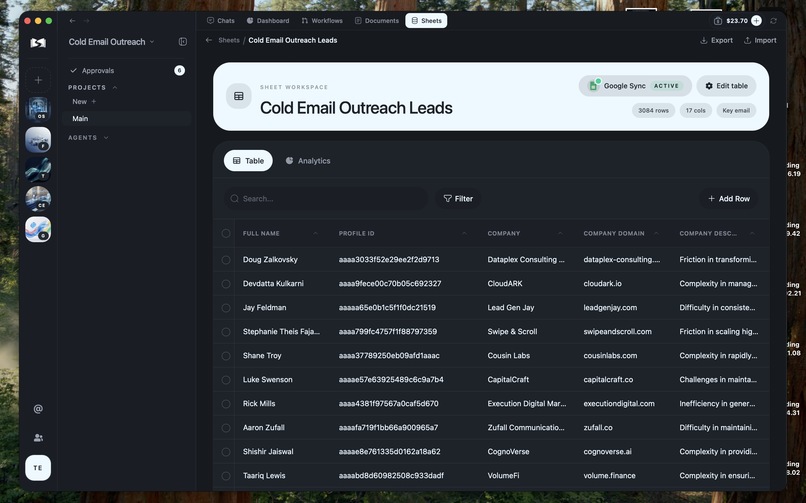
Task: Click the Google Sync ACTIVE button
Action: 635,86
